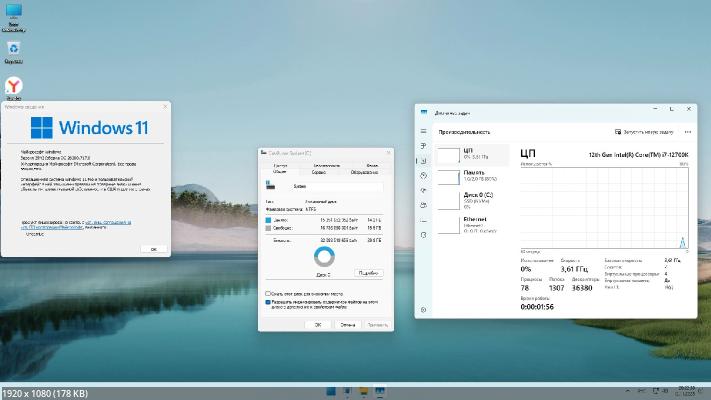
Task: Click the Disk Cleanup button
Action: tap(368, 272)
